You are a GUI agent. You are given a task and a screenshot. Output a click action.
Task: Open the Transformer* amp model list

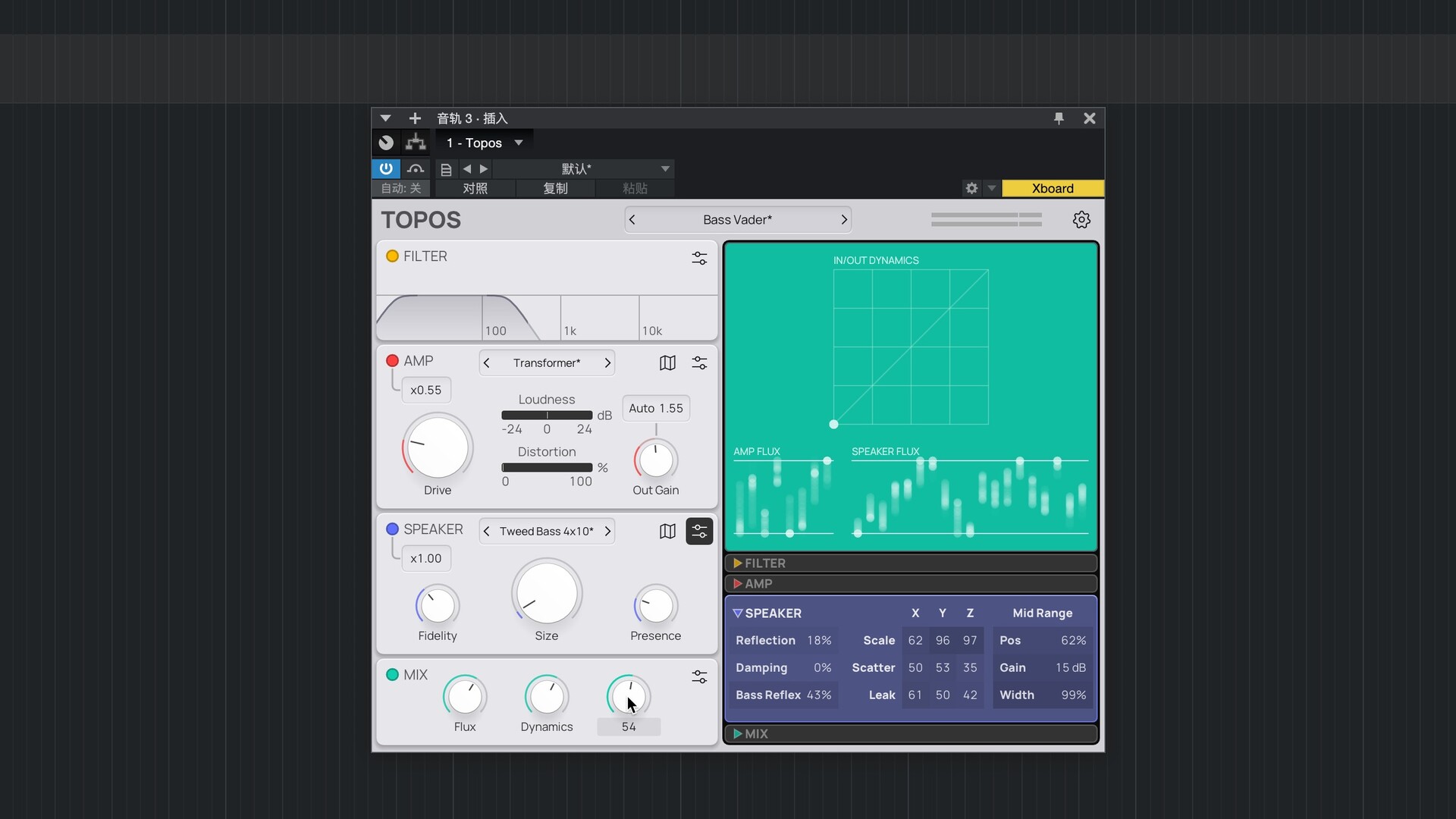(x=547, y=363)
